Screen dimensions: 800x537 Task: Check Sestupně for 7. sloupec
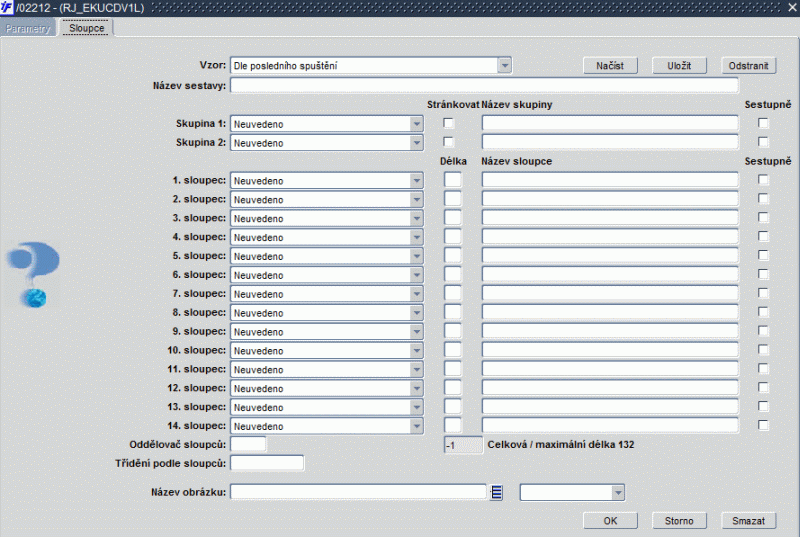tap(763, 293)
